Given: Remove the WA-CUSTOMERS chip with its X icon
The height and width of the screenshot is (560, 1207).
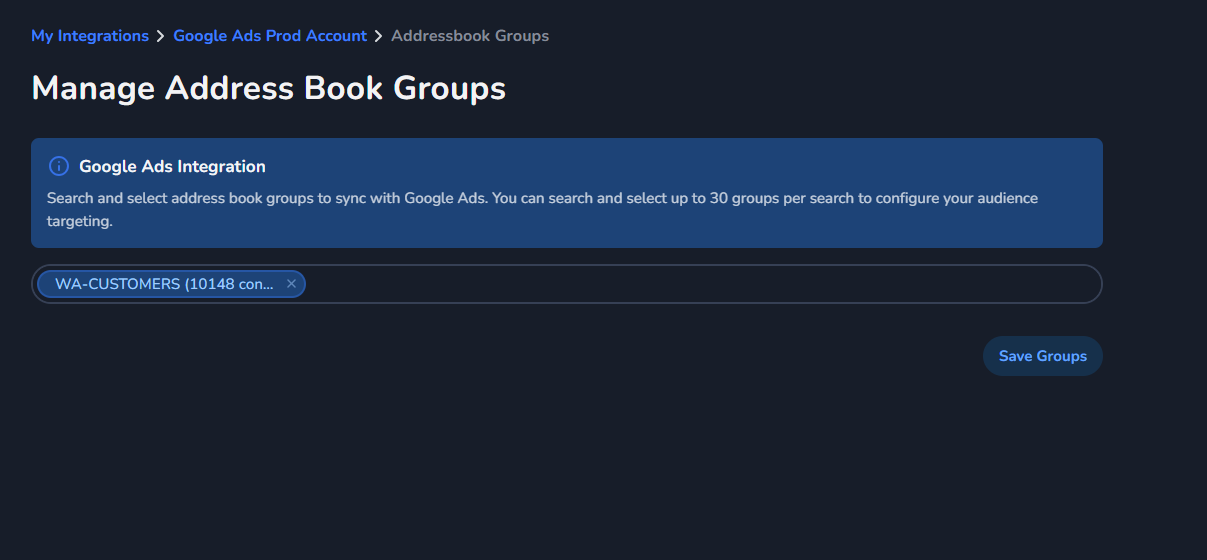Looking at the screenshot, I should 291,284.
